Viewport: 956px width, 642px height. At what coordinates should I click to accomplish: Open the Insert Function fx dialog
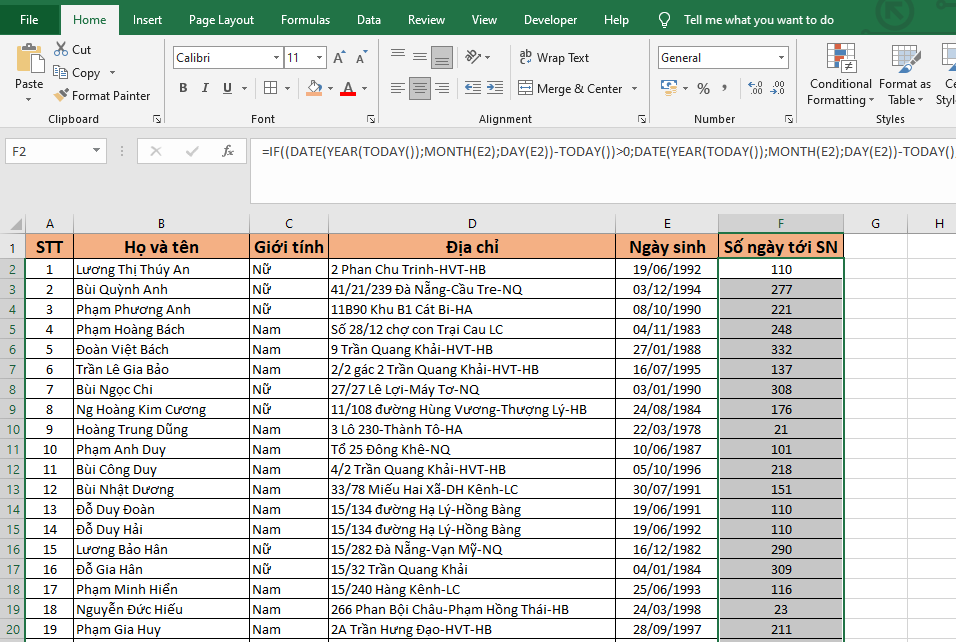228,152
